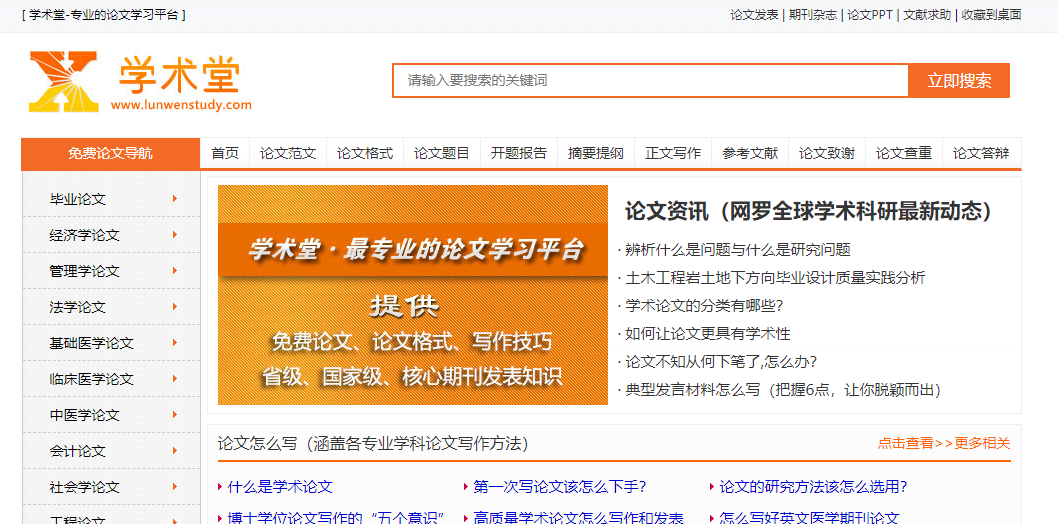Select 参考文献 in the navigation bar
The height and width of the screenshot is (524, 1058).
(750, 153)
